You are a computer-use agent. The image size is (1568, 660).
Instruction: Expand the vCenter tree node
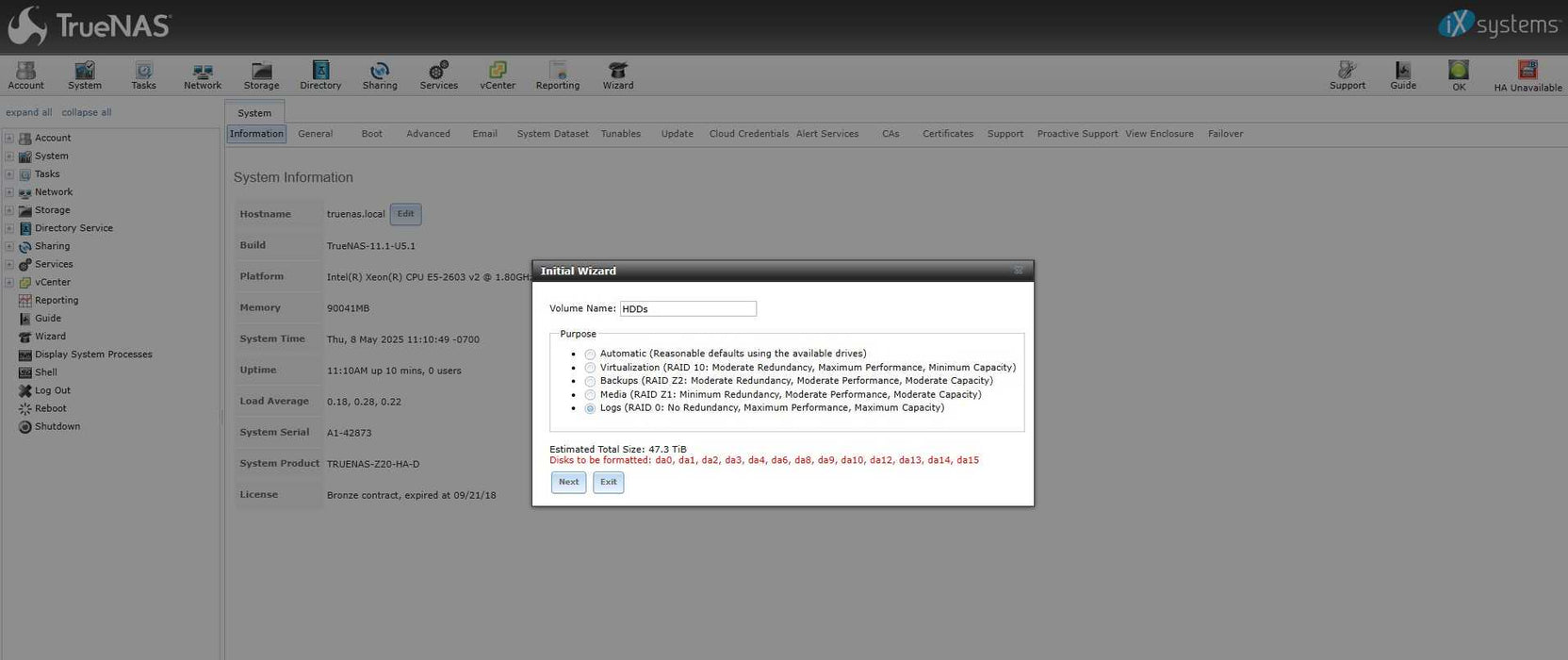click(9, 282)
